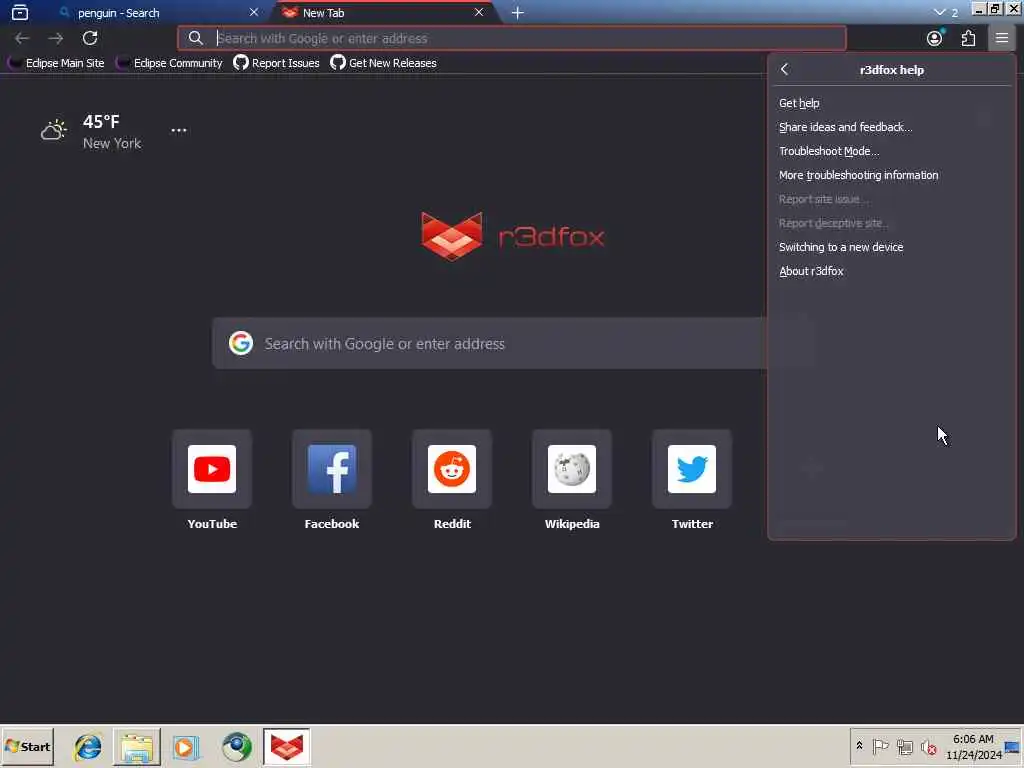Click the r3dfox taskbar button
This screenshot has height=768, width=1024.
pyautogui.click(x=287, y=746)
